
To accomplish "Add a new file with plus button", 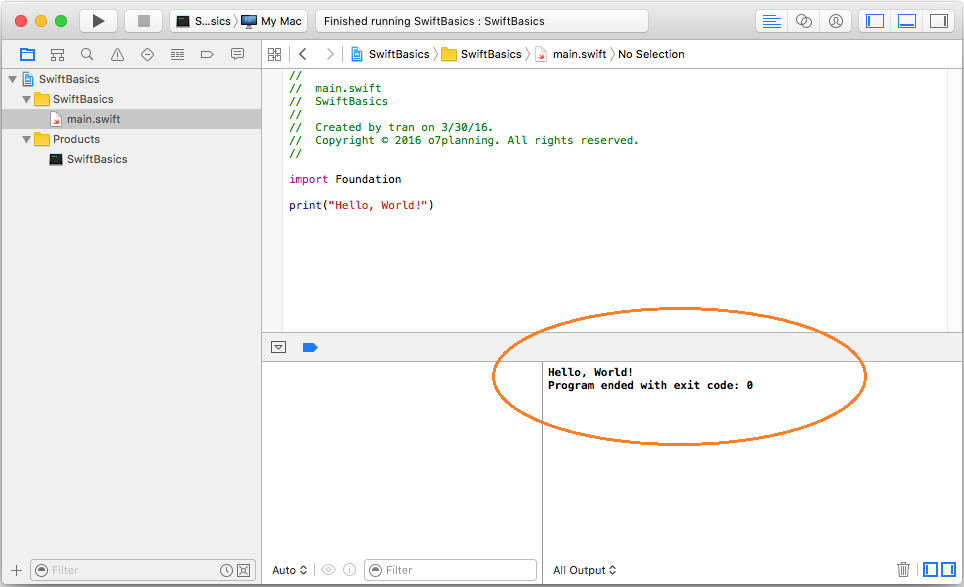I will pyautogui.click(x=17, y=570).
